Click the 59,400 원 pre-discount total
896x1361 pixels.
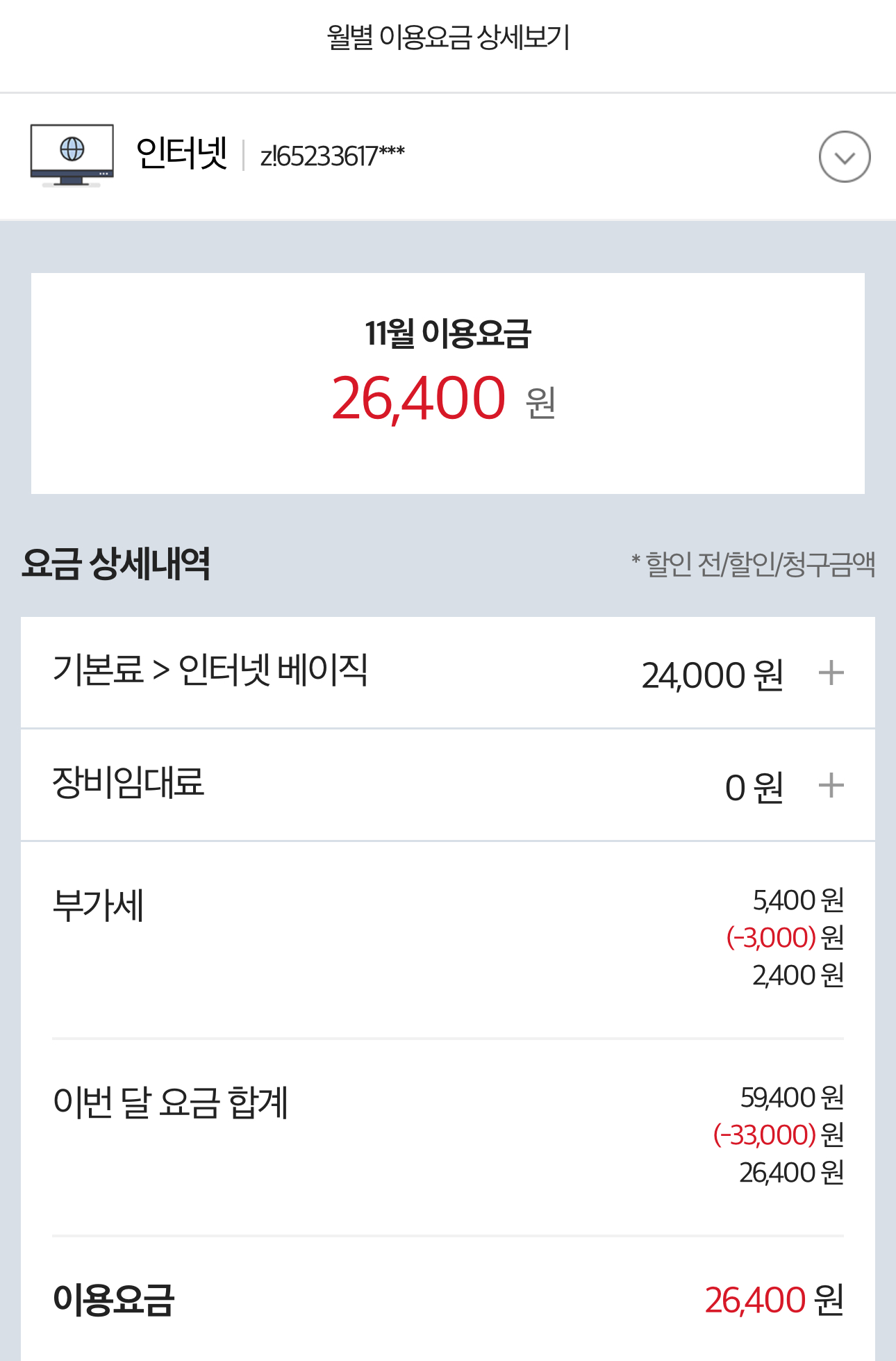(791, 1098)
